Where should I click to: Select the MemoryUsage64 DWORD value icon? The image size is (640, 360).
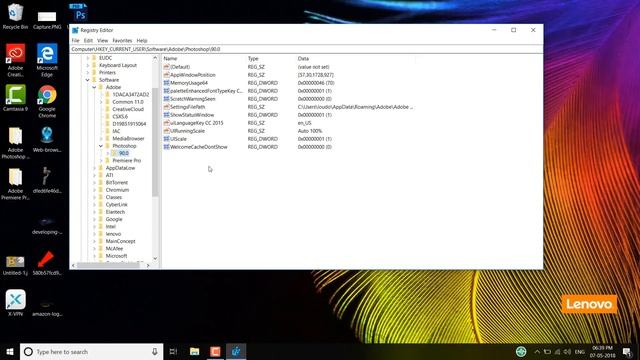pyautogui.click(x=167, y=83)
